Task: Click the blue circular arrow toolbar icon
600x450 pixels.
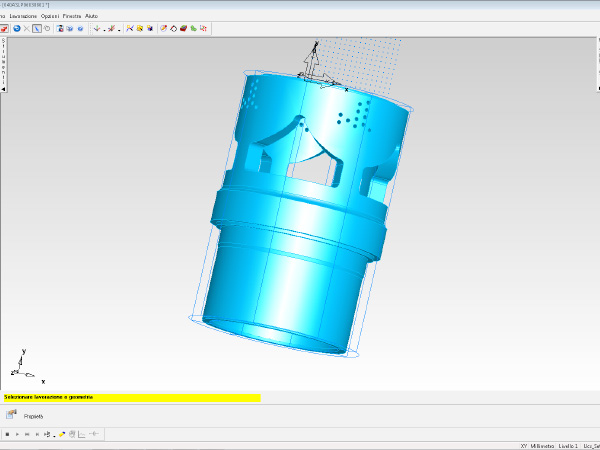Action: (x=14, y=29)
